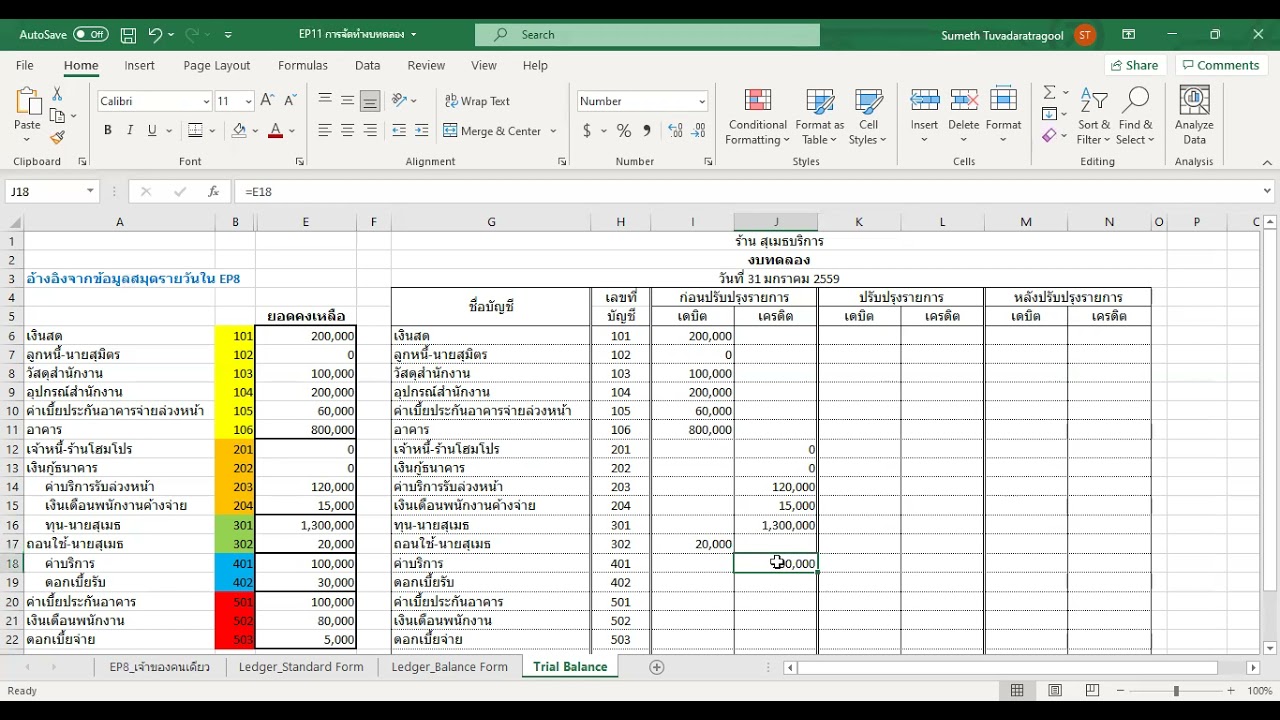Open Conditional Formatting options
Viewport: 1280px width, 720px height.
[x=758, y=117]
